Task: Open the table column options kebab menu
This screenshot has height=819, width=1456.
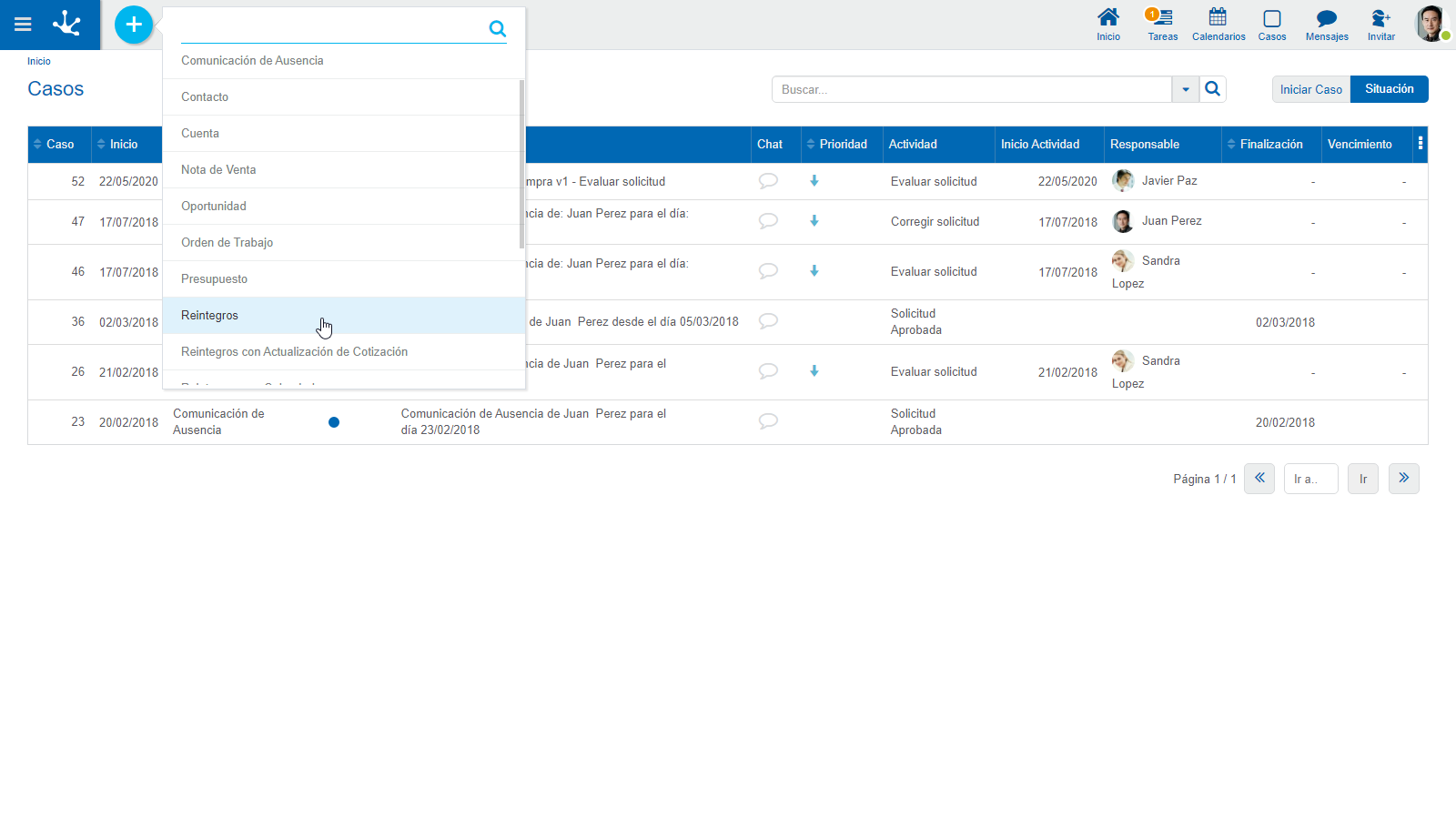Action: click(1420, 144)
